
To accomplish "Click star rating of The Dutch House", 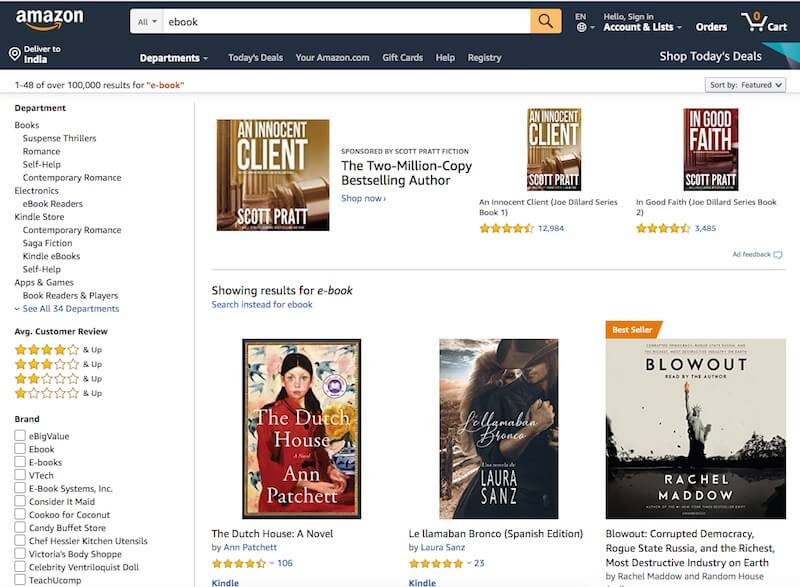I will coord(239,564).
